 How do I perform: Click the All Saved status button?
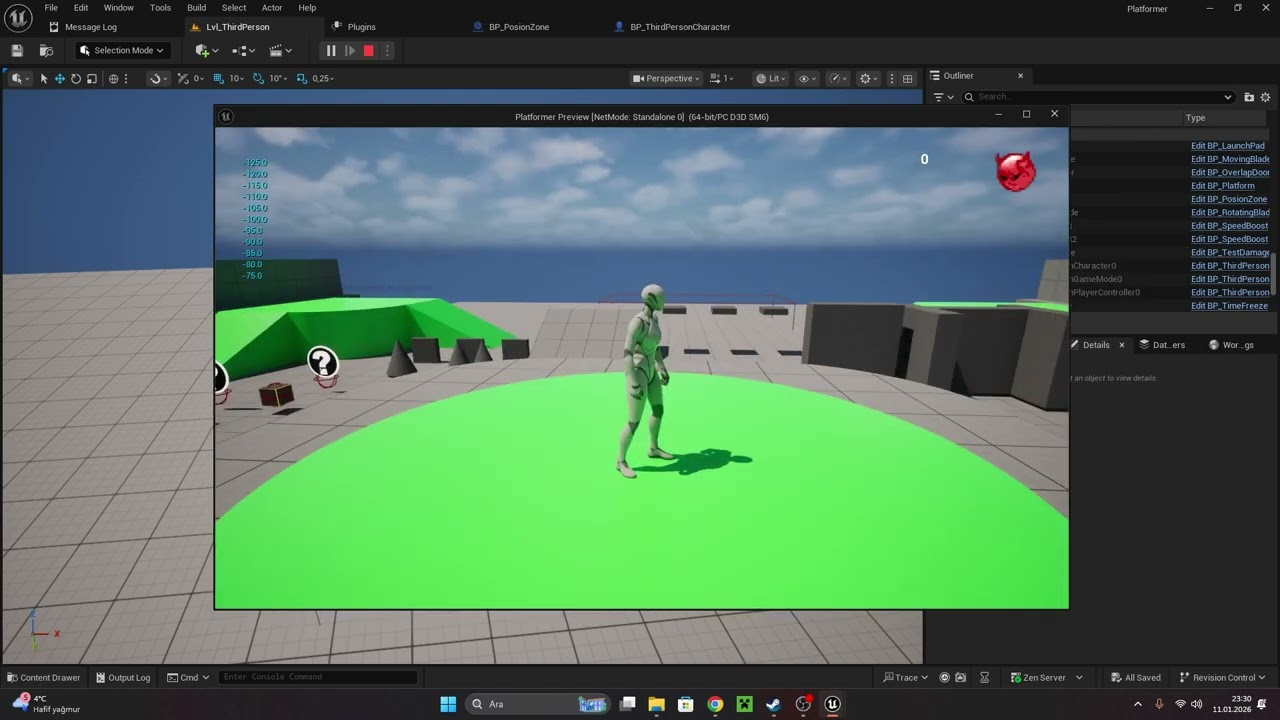point(1136,677)
